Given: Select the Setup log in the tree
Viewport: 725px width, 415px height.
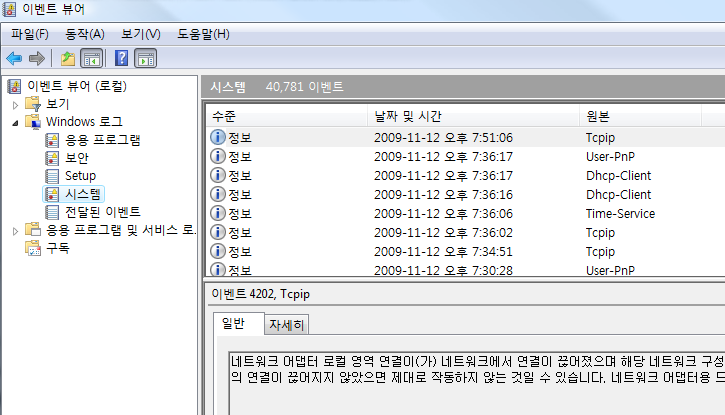Looking at the screenshot, I should (x=80, y=175).
